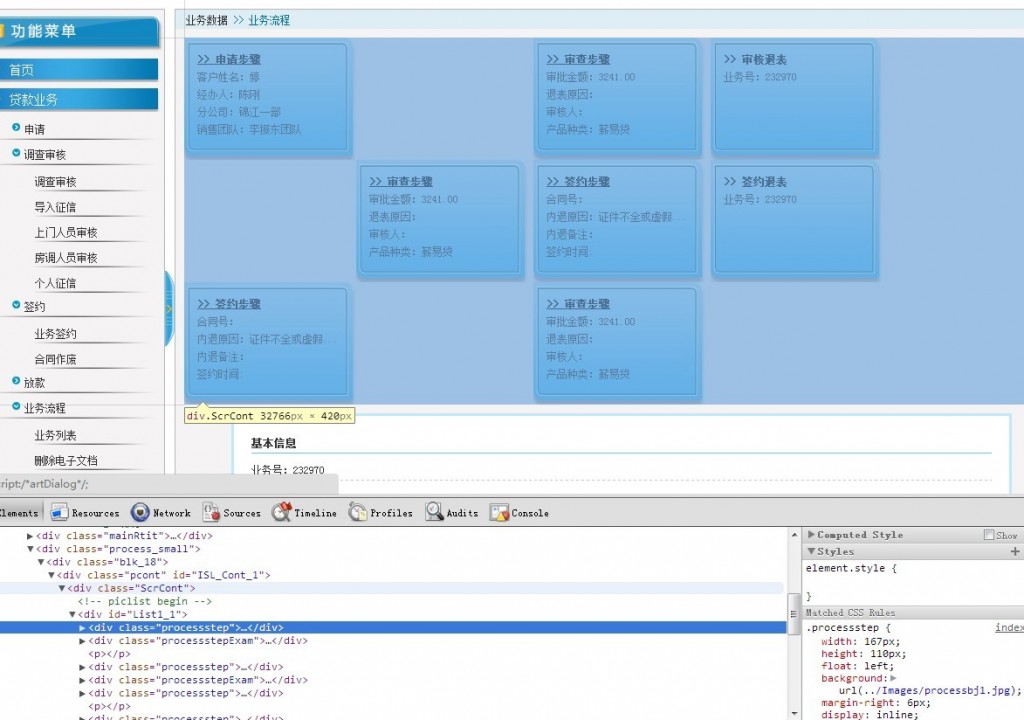The height and width of the screenshot is (720, 1024).
Task: Open the 审核退表 step link
Action: click(755, 59)
